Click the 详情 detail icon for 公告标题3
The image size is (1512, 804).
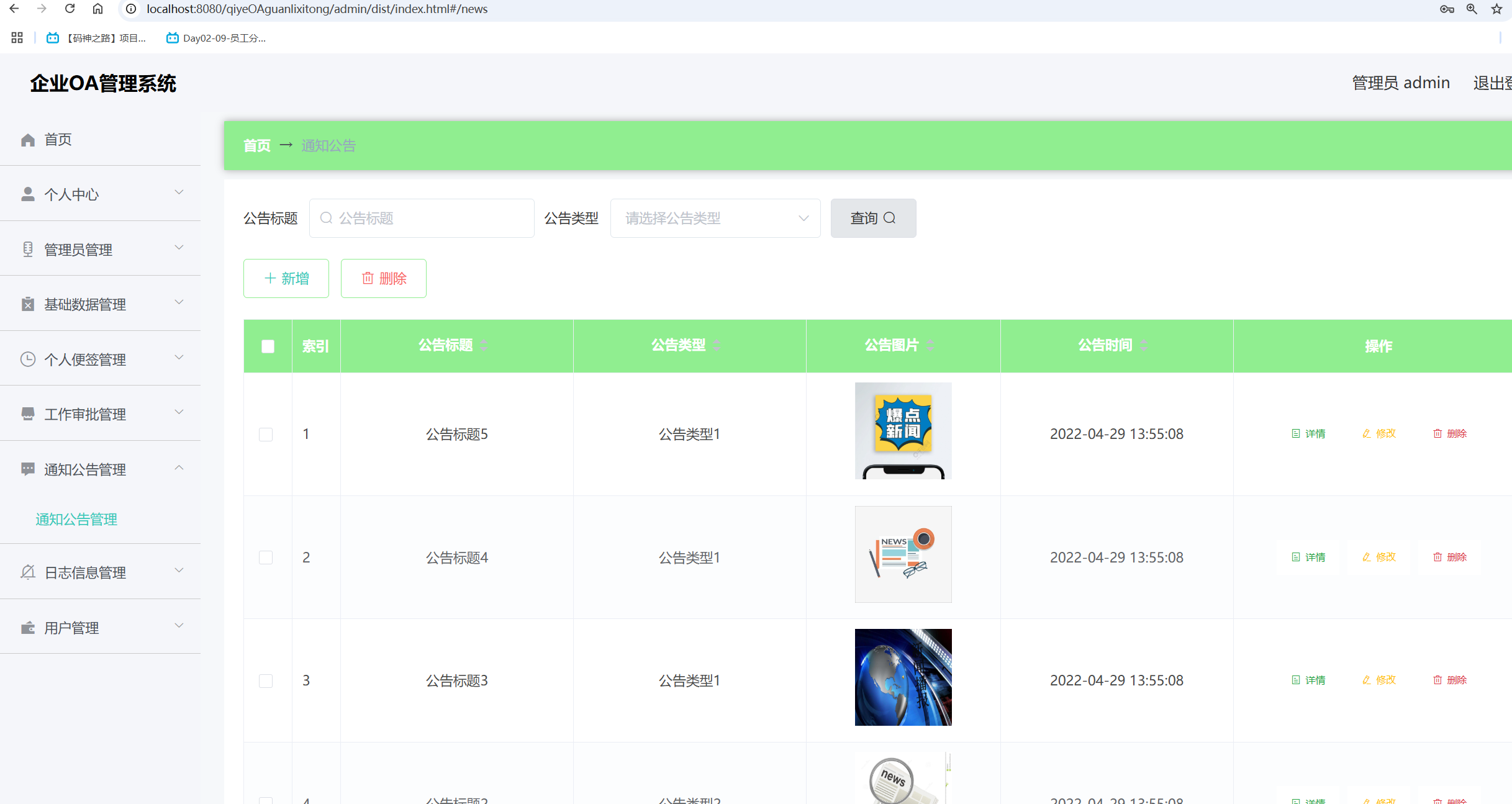pos(1296,680)
